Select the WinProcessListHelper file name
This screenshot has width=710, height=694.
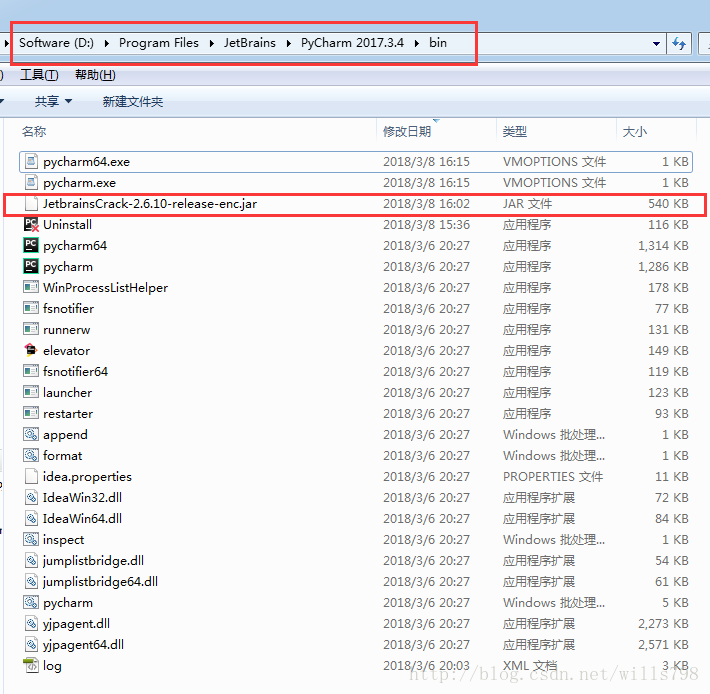pyautogui.click(x=106, y=287)
